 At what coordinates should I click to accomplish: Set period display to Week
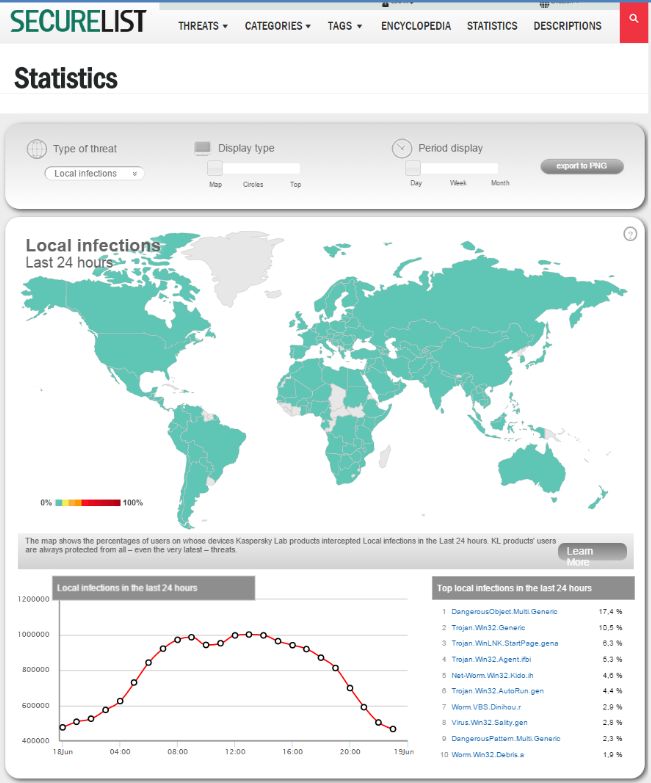coord(458,183)
